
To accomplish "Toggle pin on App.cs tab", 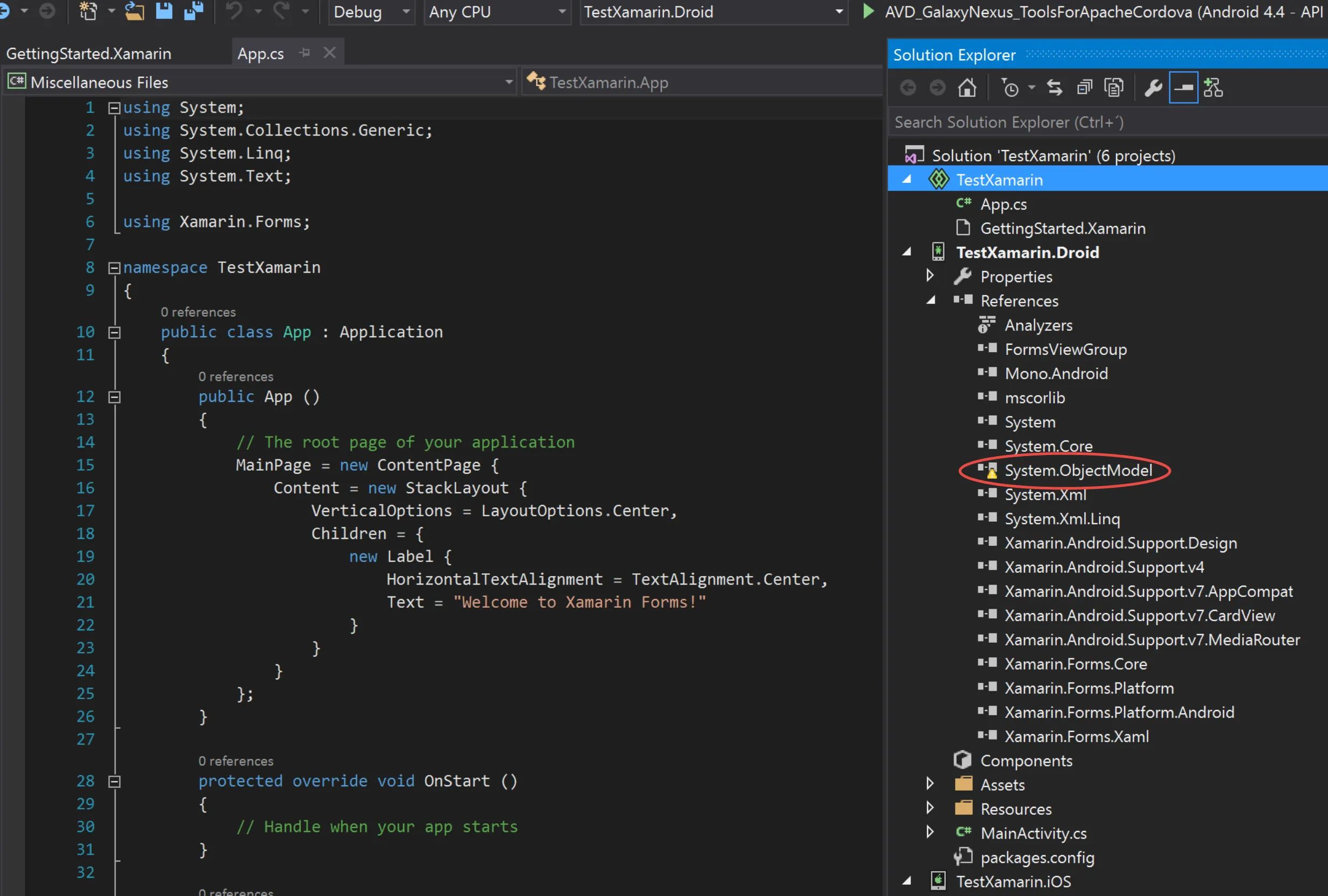I will click(x=305, y=53).
